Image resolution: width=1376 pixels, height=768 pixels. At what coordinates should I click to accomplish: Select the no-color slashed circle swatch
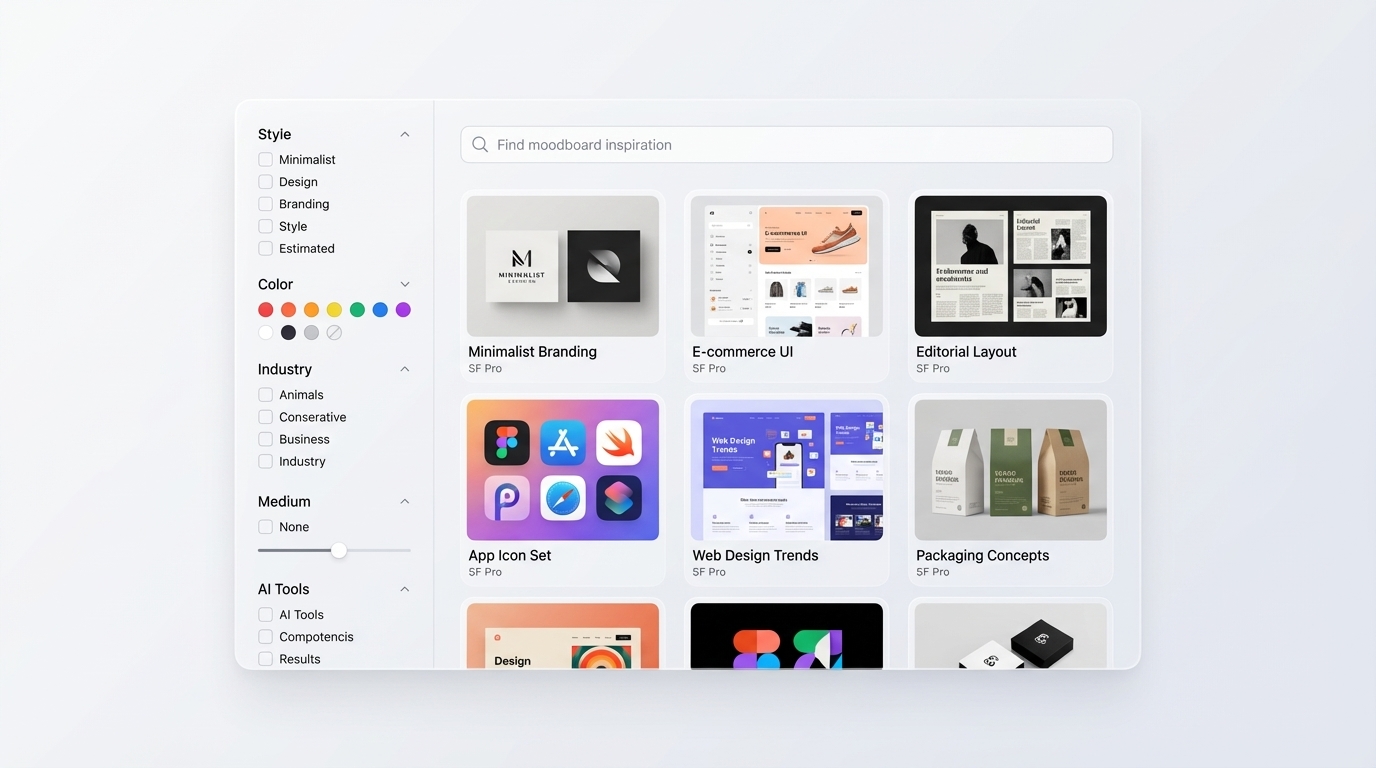(x=334, y=333)
